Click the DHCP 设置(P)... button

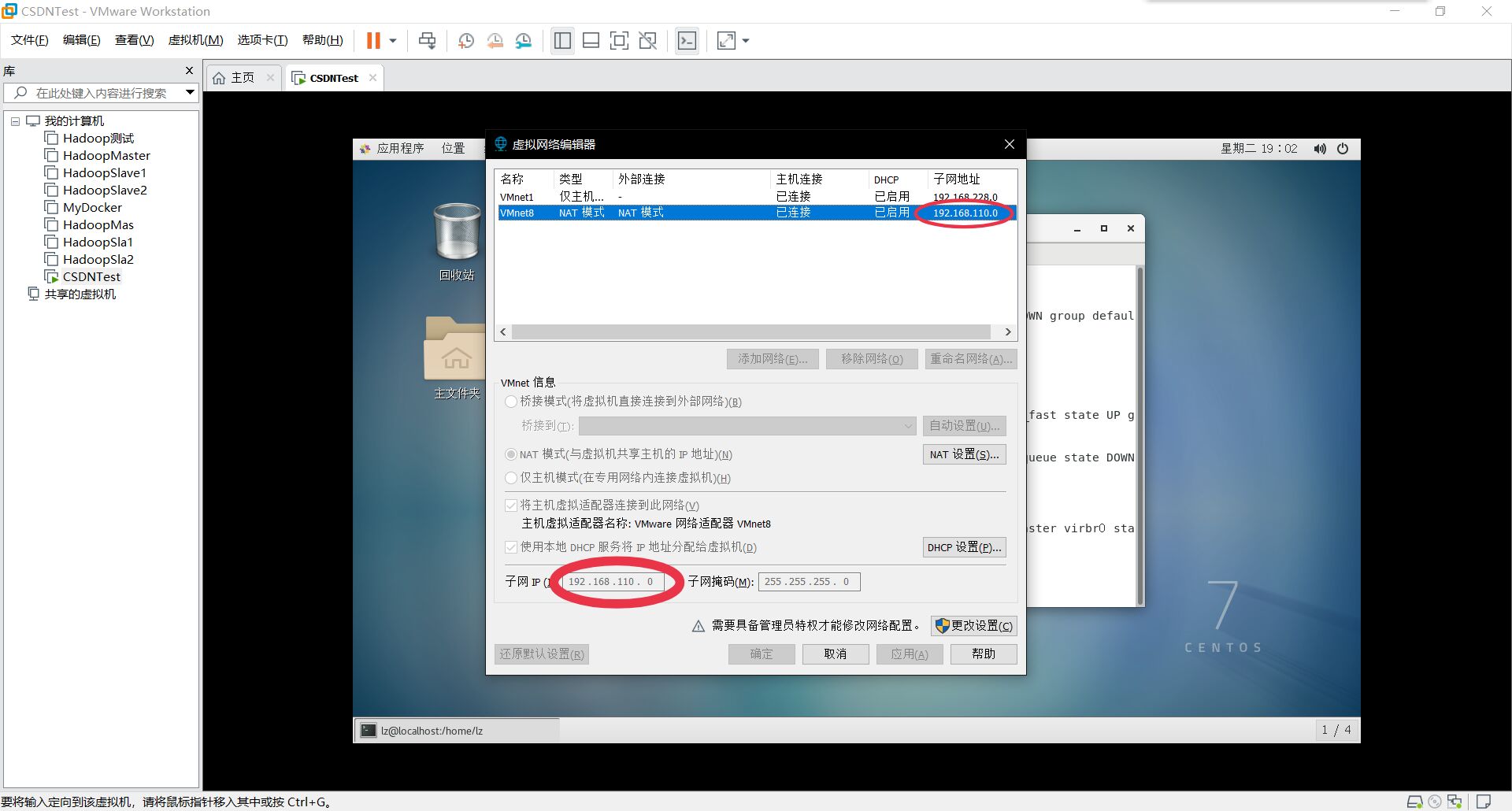point(964,547)
